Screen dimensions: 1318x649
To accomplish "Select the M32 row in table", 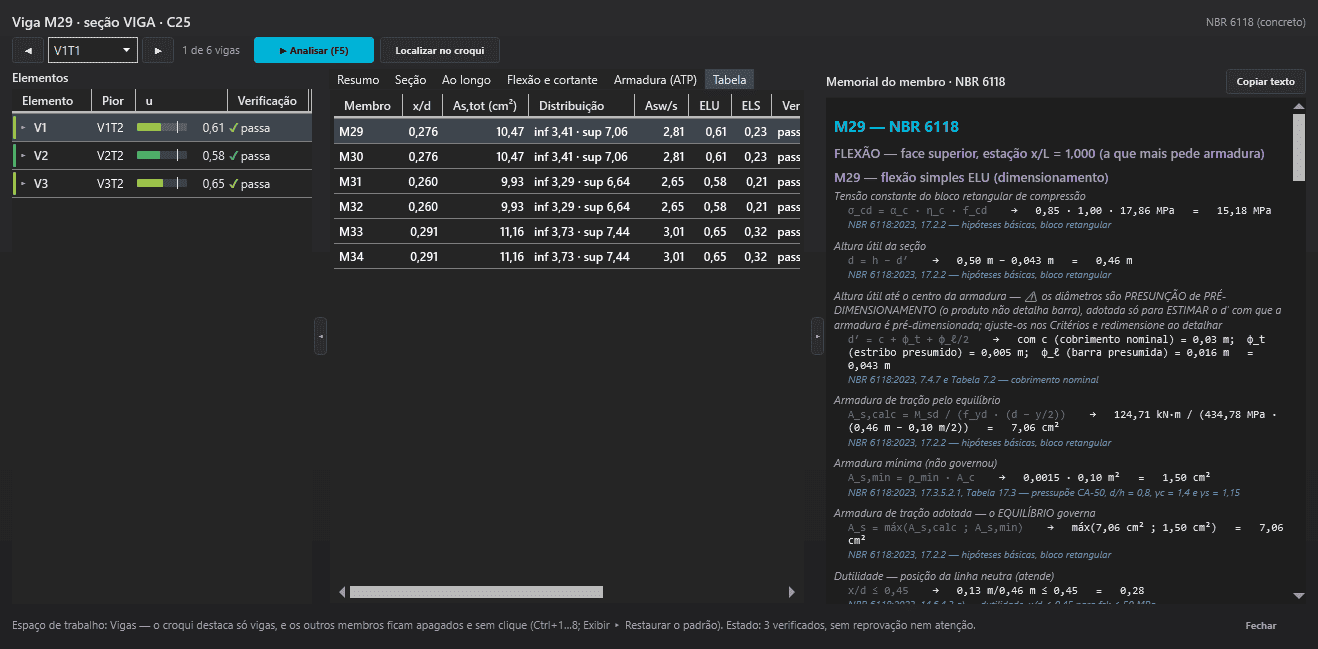I will pos(568,207).
